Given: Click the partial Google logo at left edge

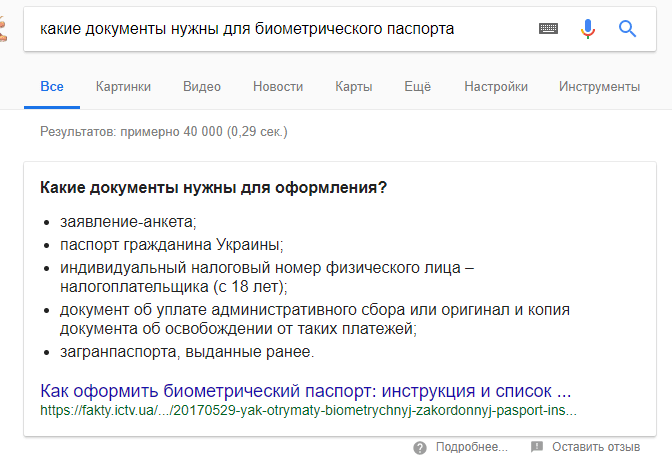Looking at the screenshot, I should tap(4, 29).
